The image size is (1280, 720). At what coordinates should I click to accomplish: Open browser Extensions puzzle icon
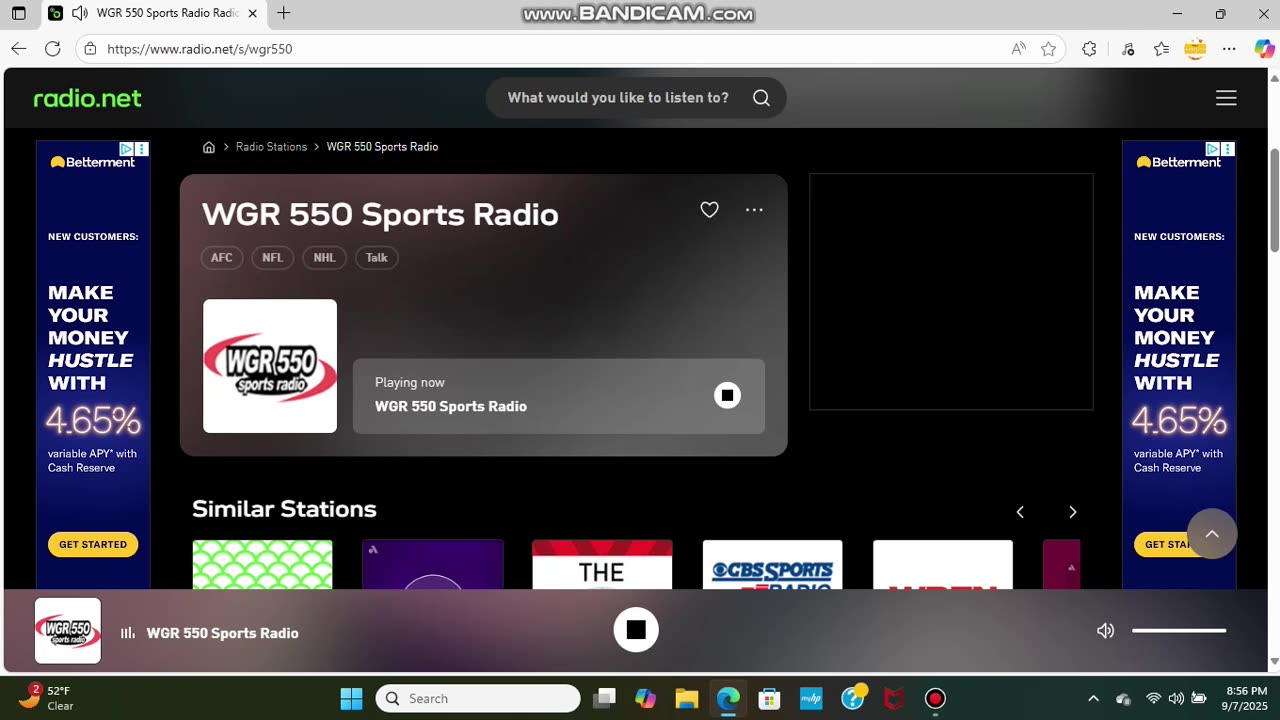(1089, 48)
